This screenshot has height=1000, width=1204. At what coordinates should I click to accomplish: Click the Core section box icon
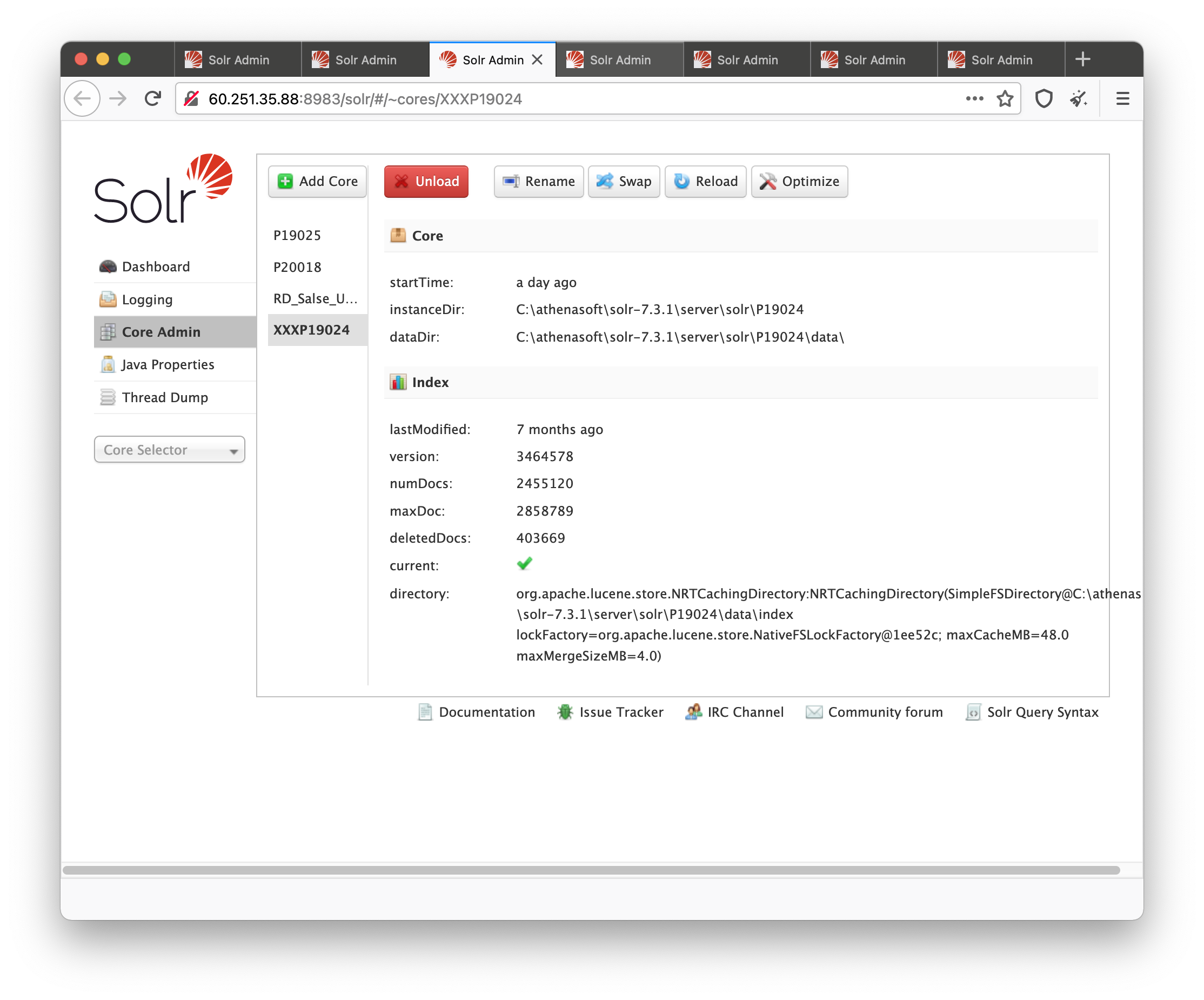[398, 235]
